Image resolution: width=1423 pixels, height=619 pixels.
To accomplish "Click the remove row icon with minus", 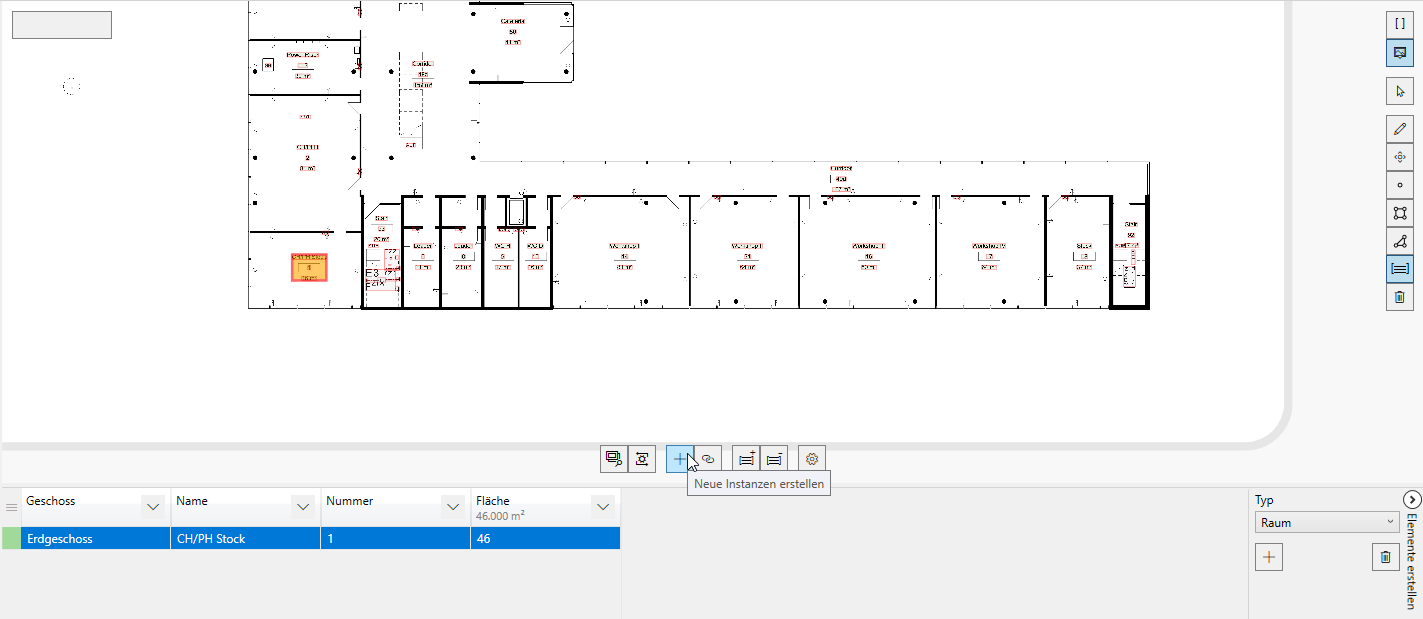I will click(x=773, y=459).
